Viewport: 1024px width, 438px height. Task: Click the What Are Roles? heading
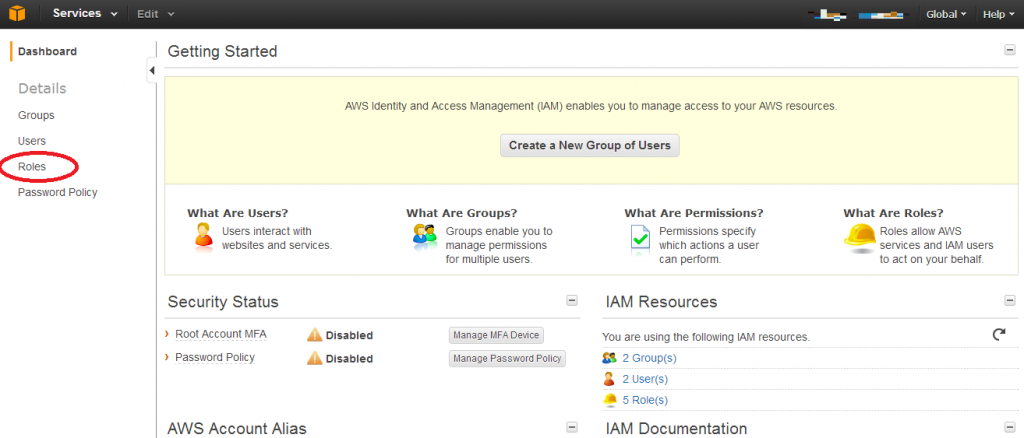click(x=893, y=213)
